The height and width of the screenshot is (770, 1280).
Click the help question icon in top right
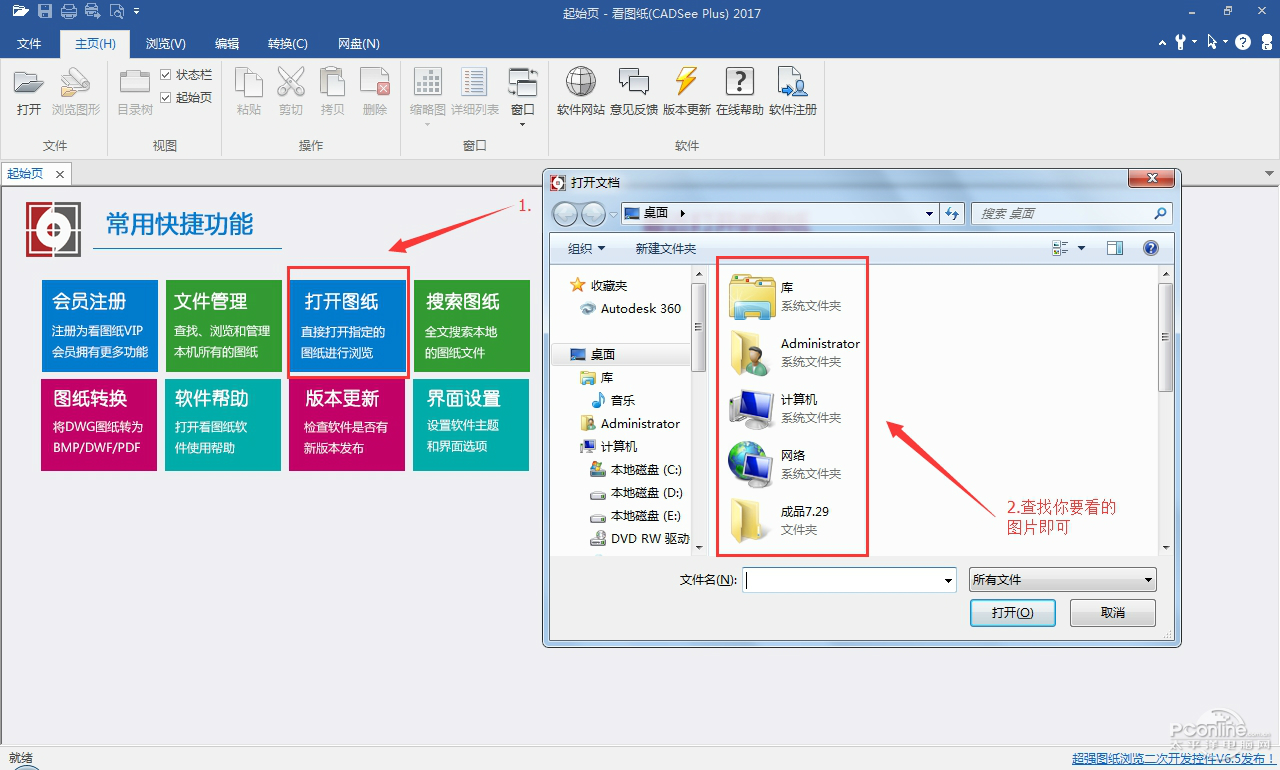[1243, 42]
